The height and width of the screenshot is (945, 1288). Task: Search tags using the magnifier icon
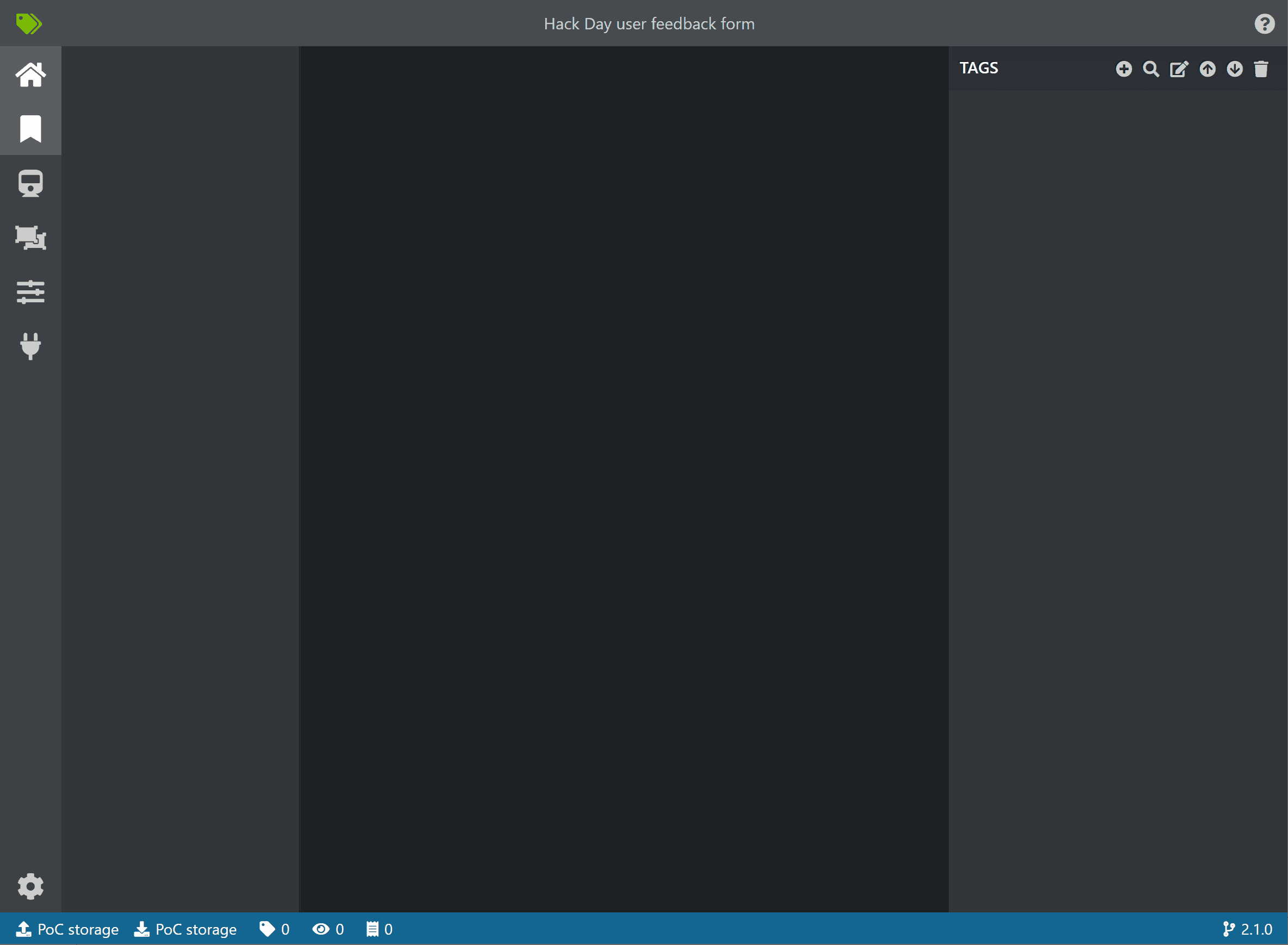point(1152,69)
